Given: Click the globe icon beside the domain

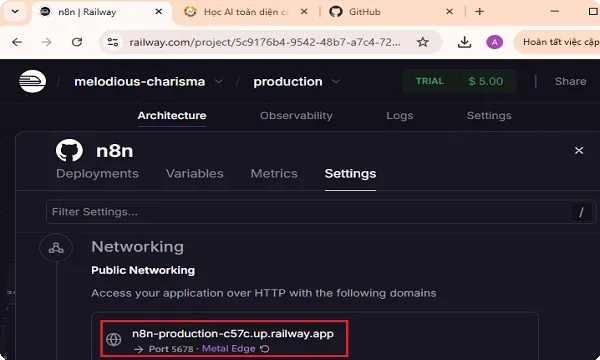Looking at the screenshot, I should pyautogui.click(x=114, y=339).
